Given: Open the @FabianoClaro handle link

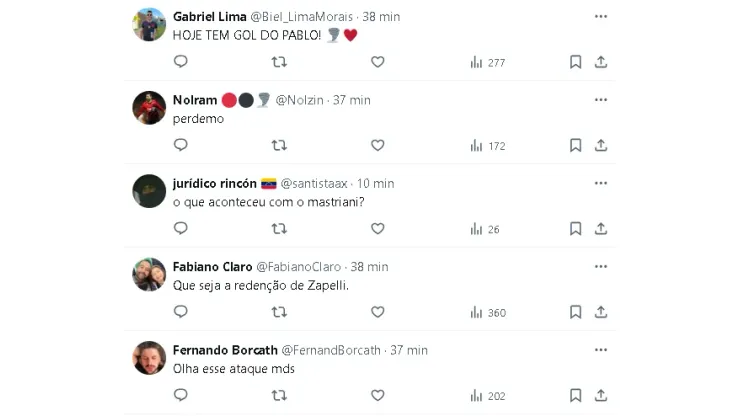Looking at the screenshot, I should click(x=299, y=267).
